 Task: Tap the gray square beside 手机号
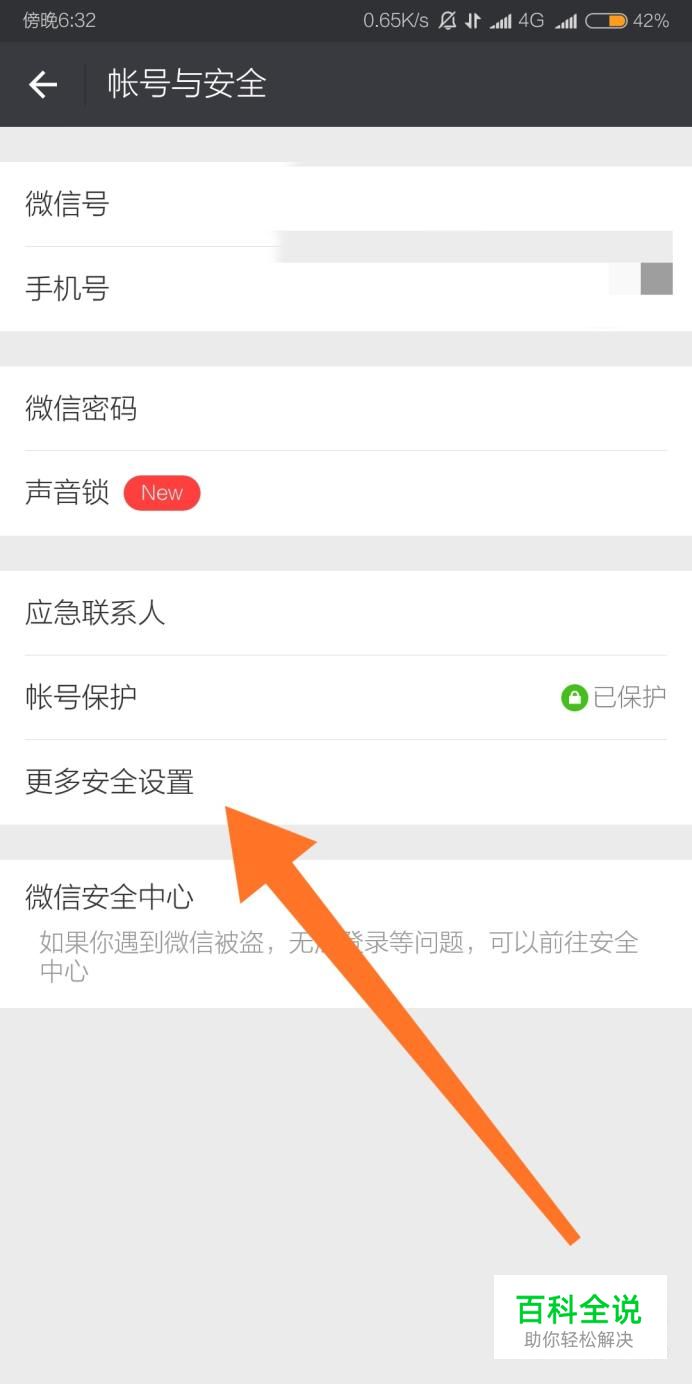click(x=656, y=279)
